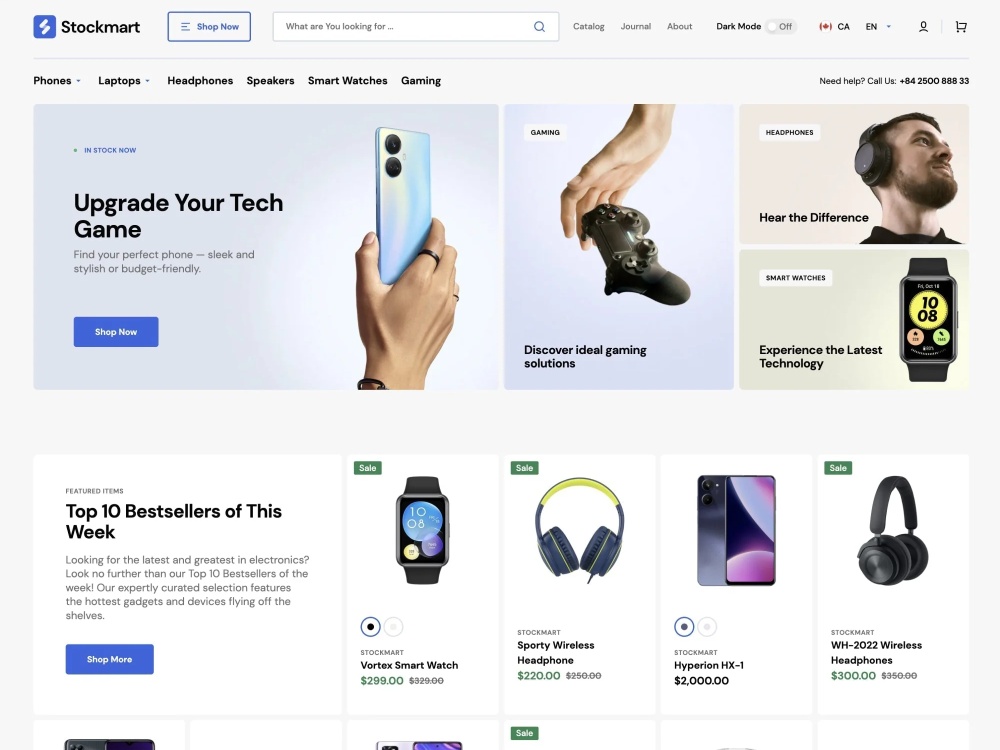Open the Catalog link in header
This screenshot has width=1000, height=750.
click(589, 27)
